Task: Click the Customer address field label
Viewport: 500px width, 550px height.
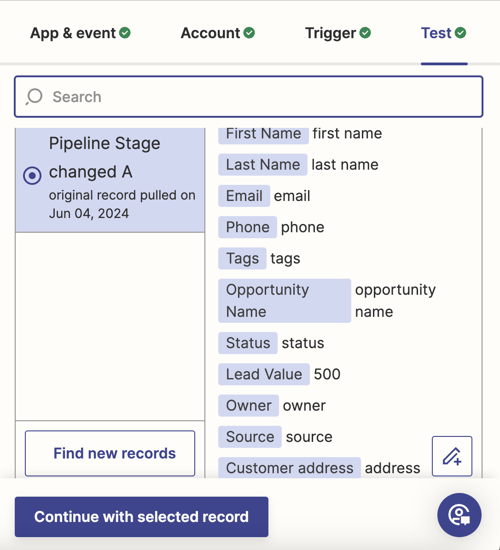Action: (x=289, y=468)
